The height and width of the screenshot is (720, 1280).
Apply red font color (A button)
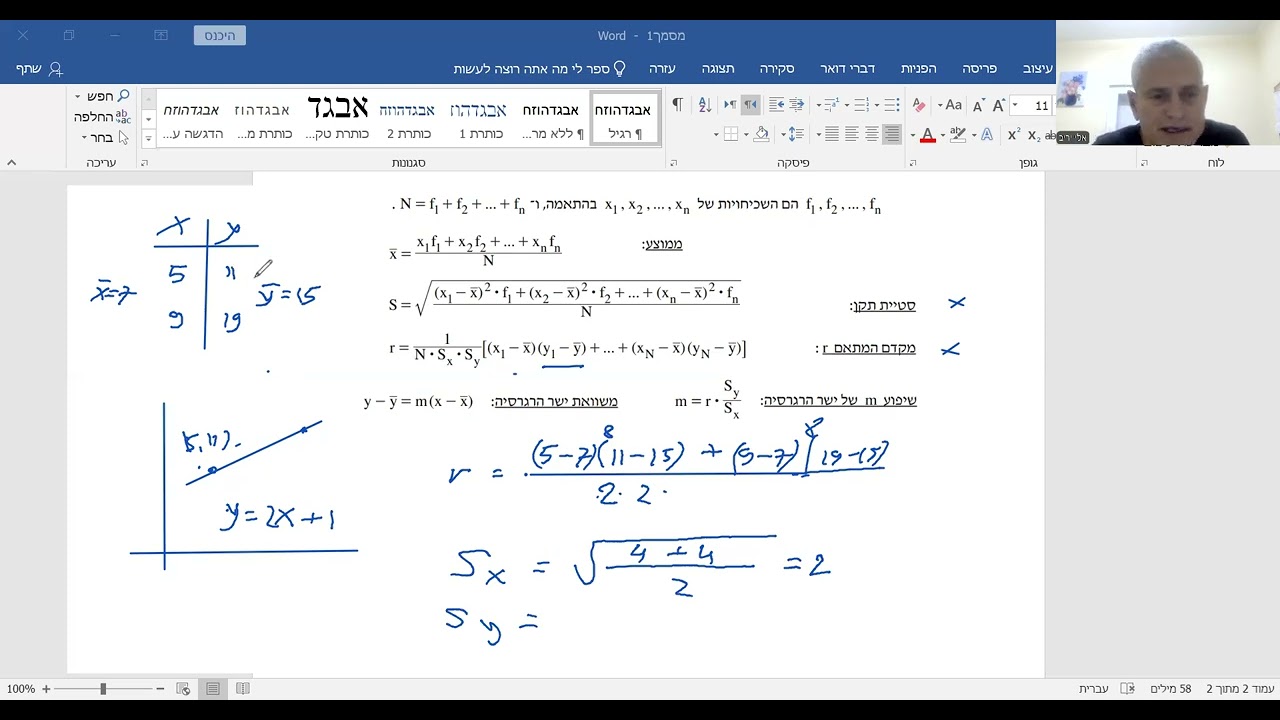[x=927, y=134]
